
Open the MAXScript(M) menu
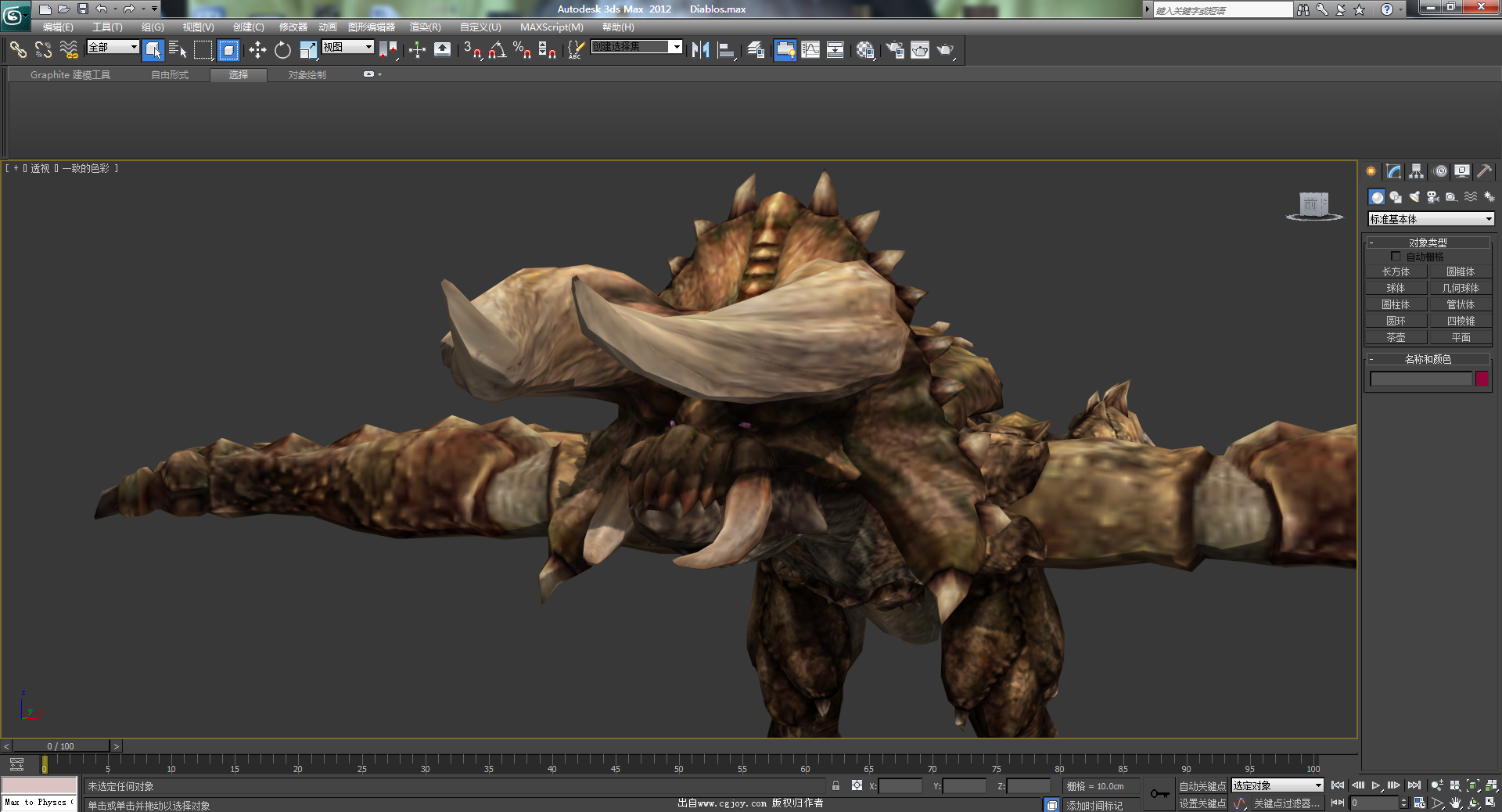552,27
